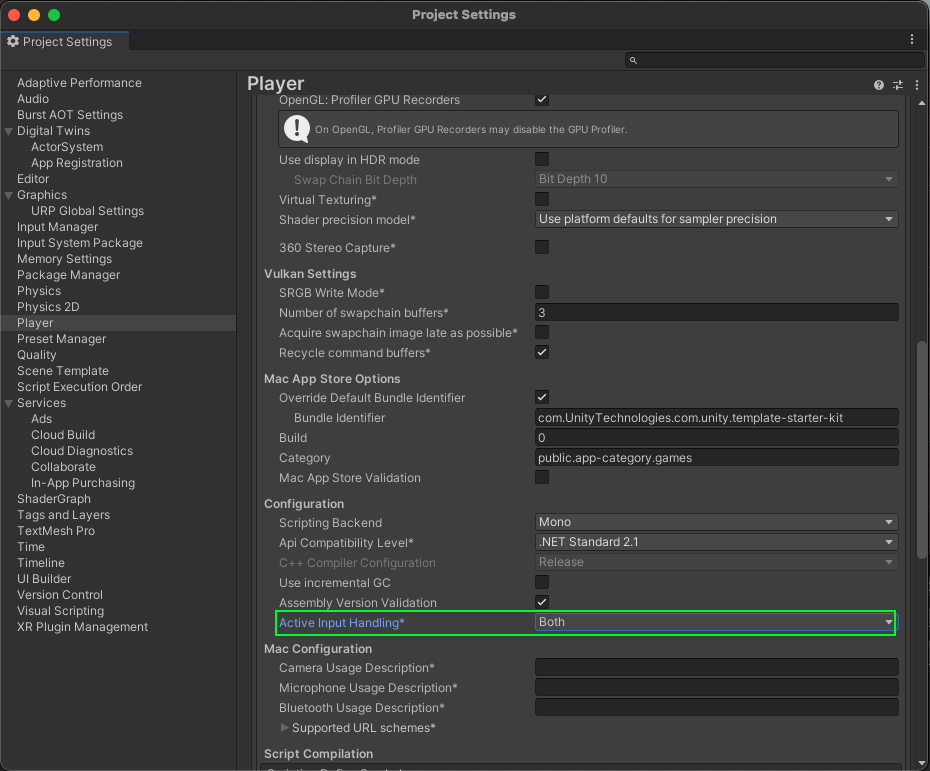The image size is (930, 771).
Task: Click the preset sliders icon near the help button
Action: click(x=897, y=84)
